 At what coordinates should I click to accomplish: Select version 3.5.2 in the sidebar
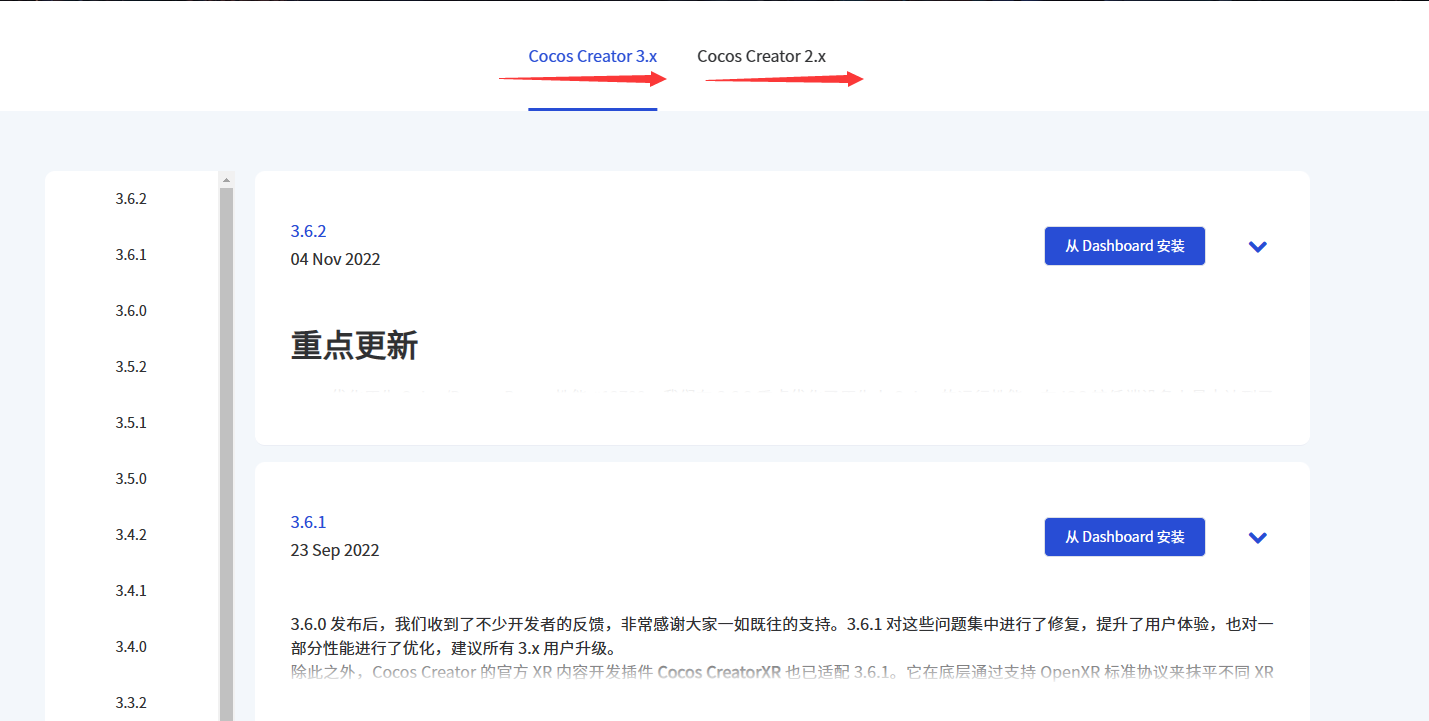(x=131, y=366)
